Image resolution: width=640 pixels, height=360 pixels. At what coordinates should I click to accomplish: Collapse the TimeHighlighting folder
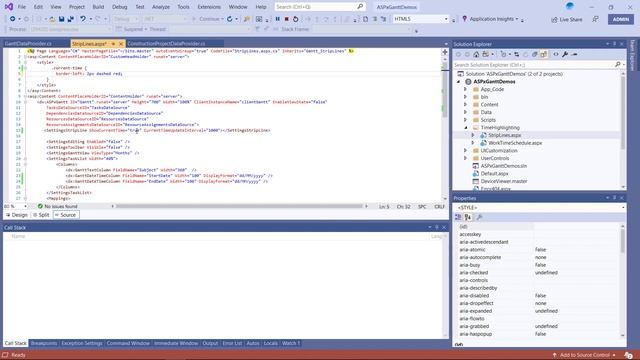(x=465, y=127)
